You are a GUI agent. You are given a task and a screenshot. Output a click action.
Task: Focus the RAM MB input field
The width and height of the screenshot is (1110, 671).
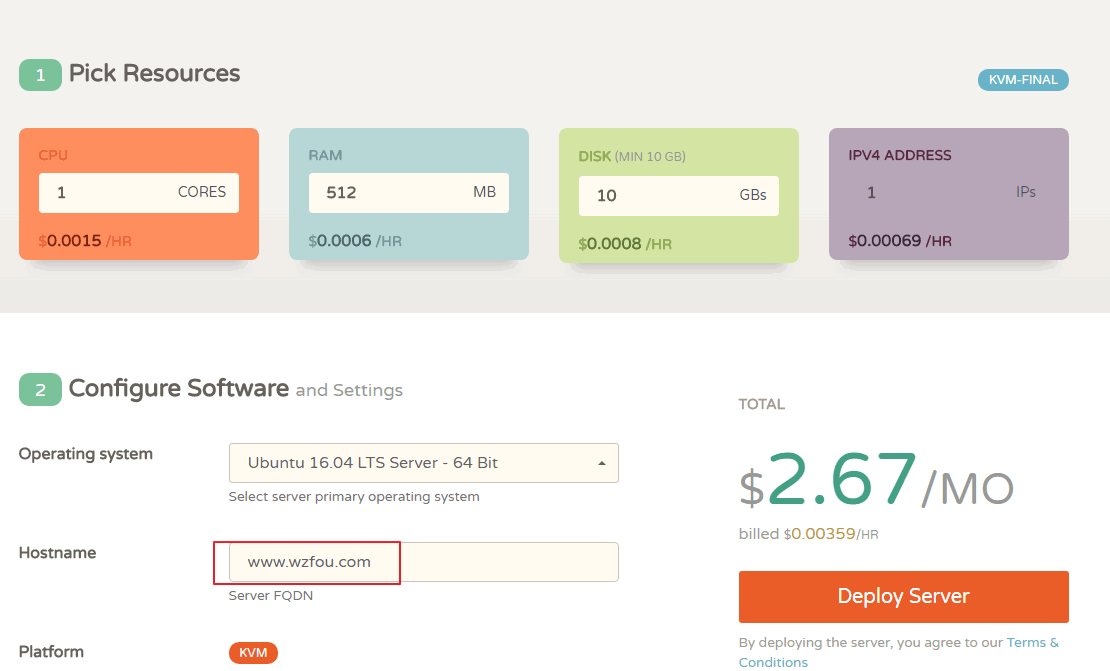[408, 192]
